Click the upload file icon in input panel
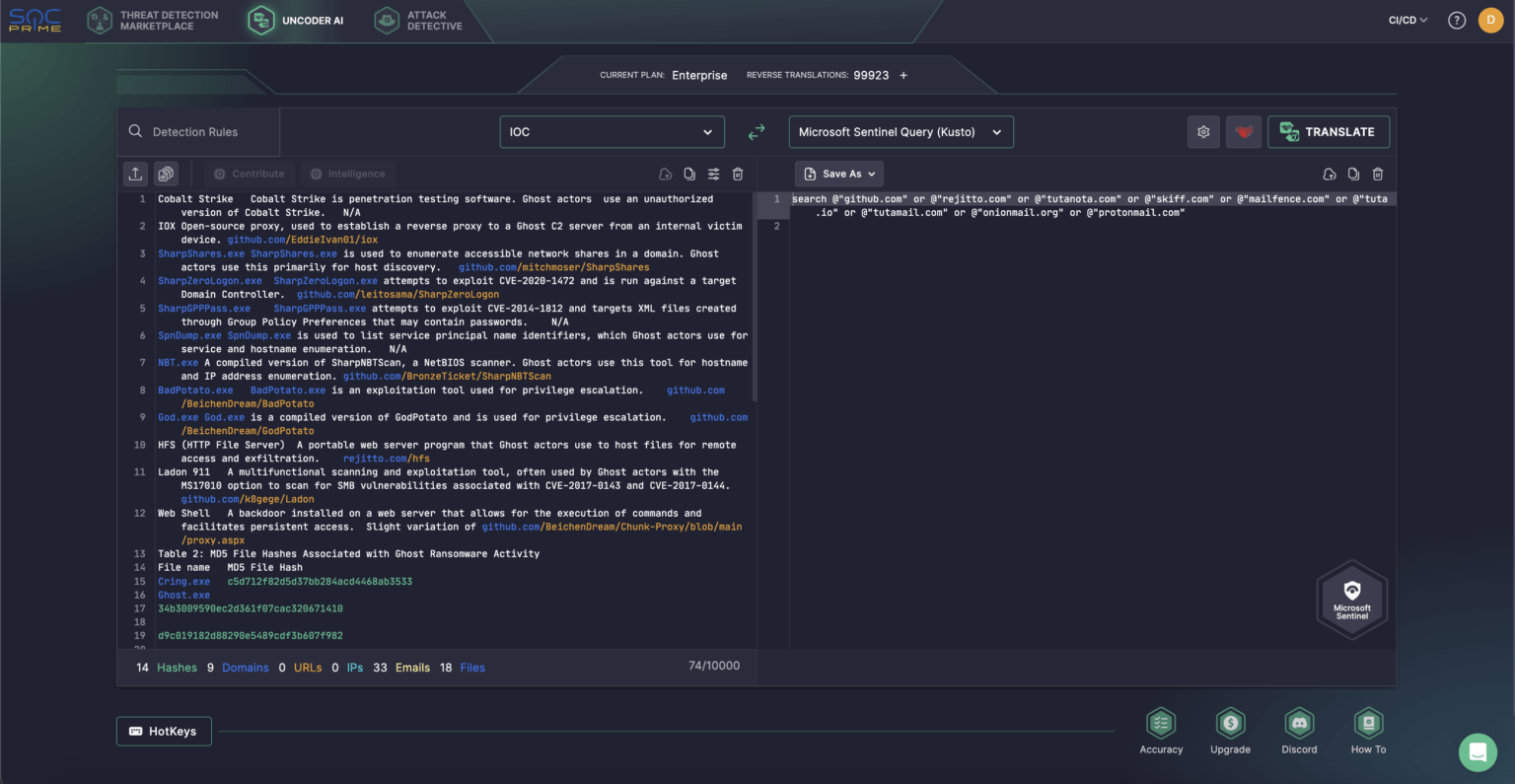 135,174
